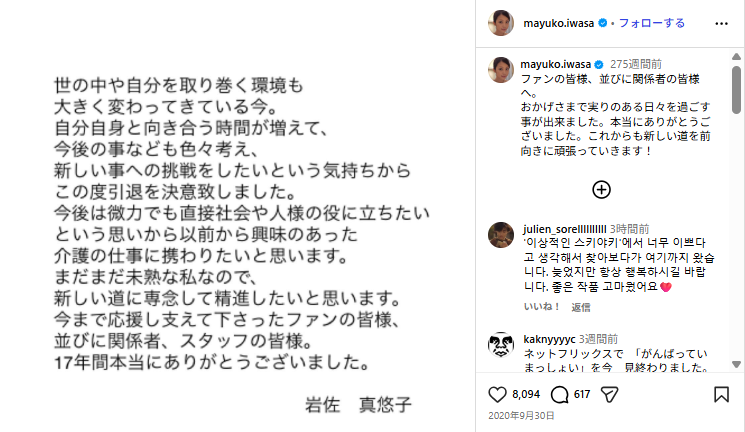Image resolution: width=745 pixels, height=432 pixels.
Task: Click the paper plane share icon
Action: tap(612, 394)
